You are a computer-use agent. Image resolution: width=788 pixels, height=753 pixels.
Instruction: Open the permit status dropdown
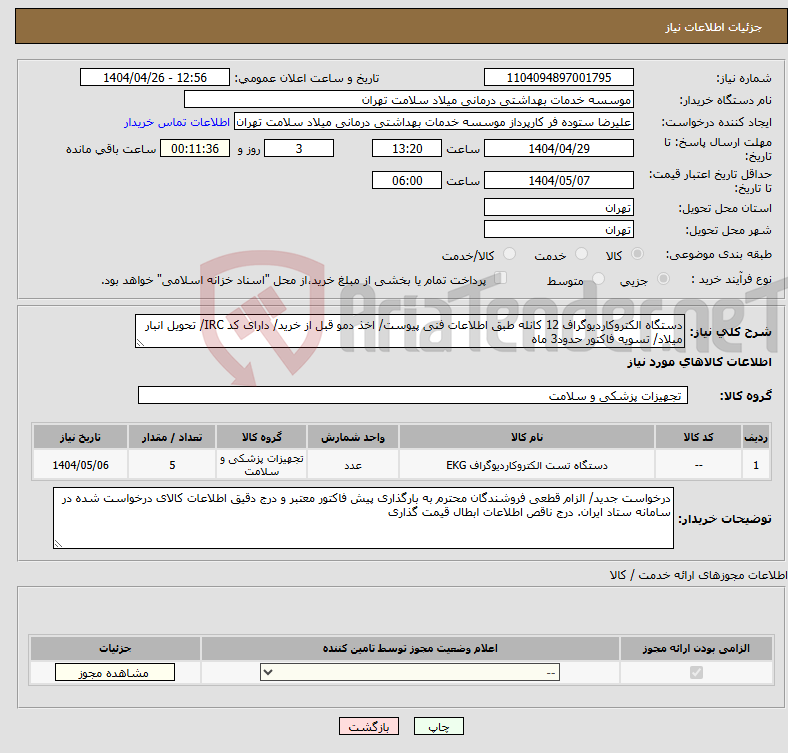pyautogui.click(x=410, y=673)
